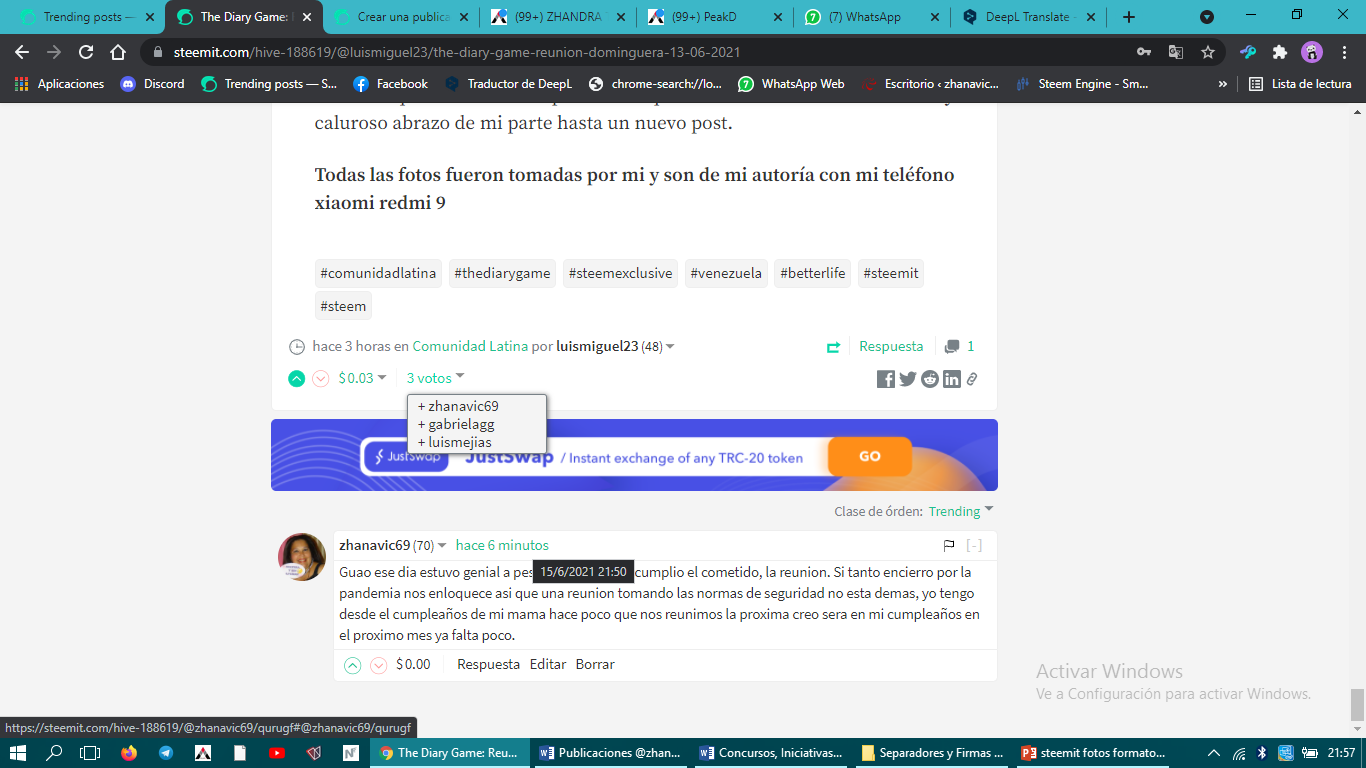Open the #steem tag
The image size is (1366, 768).
pyautogui.click(x=343, y=306)
